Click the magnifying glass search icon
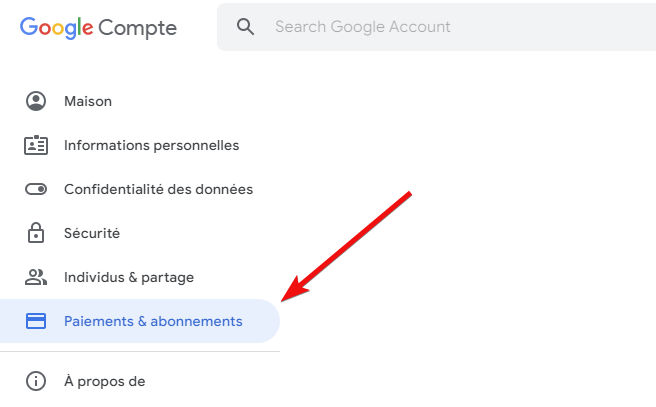 click(245, 27)
